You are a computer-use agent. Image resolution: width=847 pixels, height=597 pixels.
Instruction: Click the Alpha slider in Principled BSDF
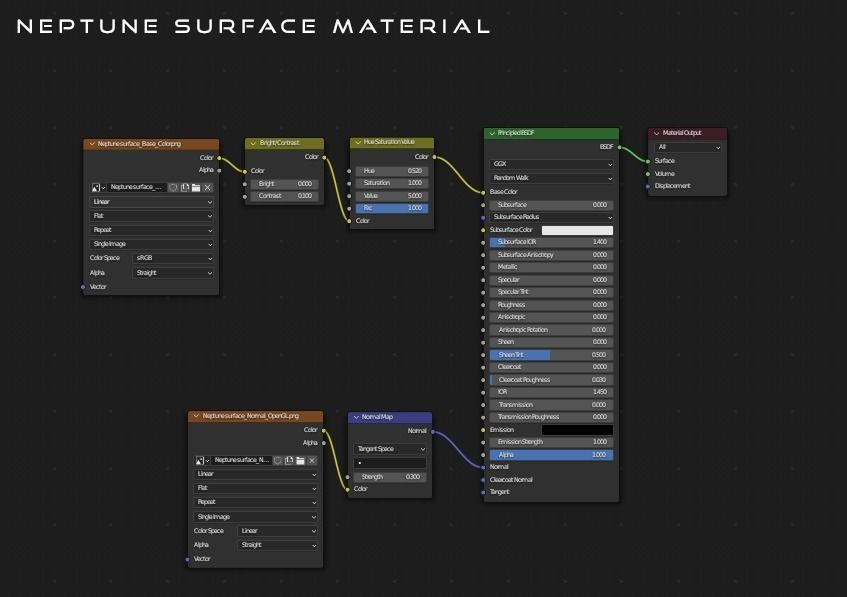pos(552,455)
